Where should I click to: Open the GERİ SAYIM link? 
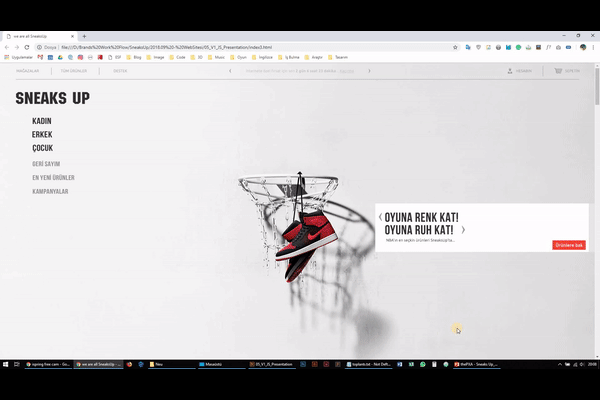click(x=46, y=164)
